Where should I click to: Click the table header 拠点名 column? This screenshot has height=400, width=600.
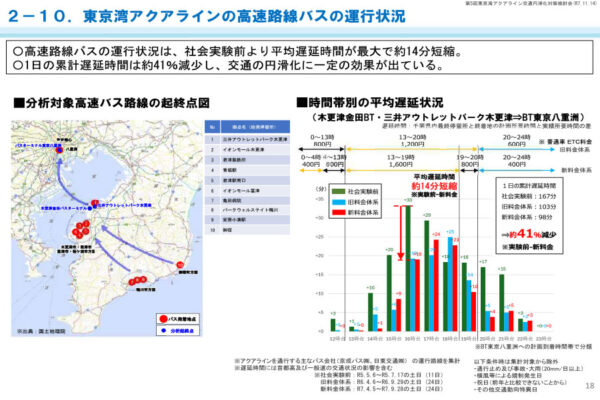click(x=245, y=127)
